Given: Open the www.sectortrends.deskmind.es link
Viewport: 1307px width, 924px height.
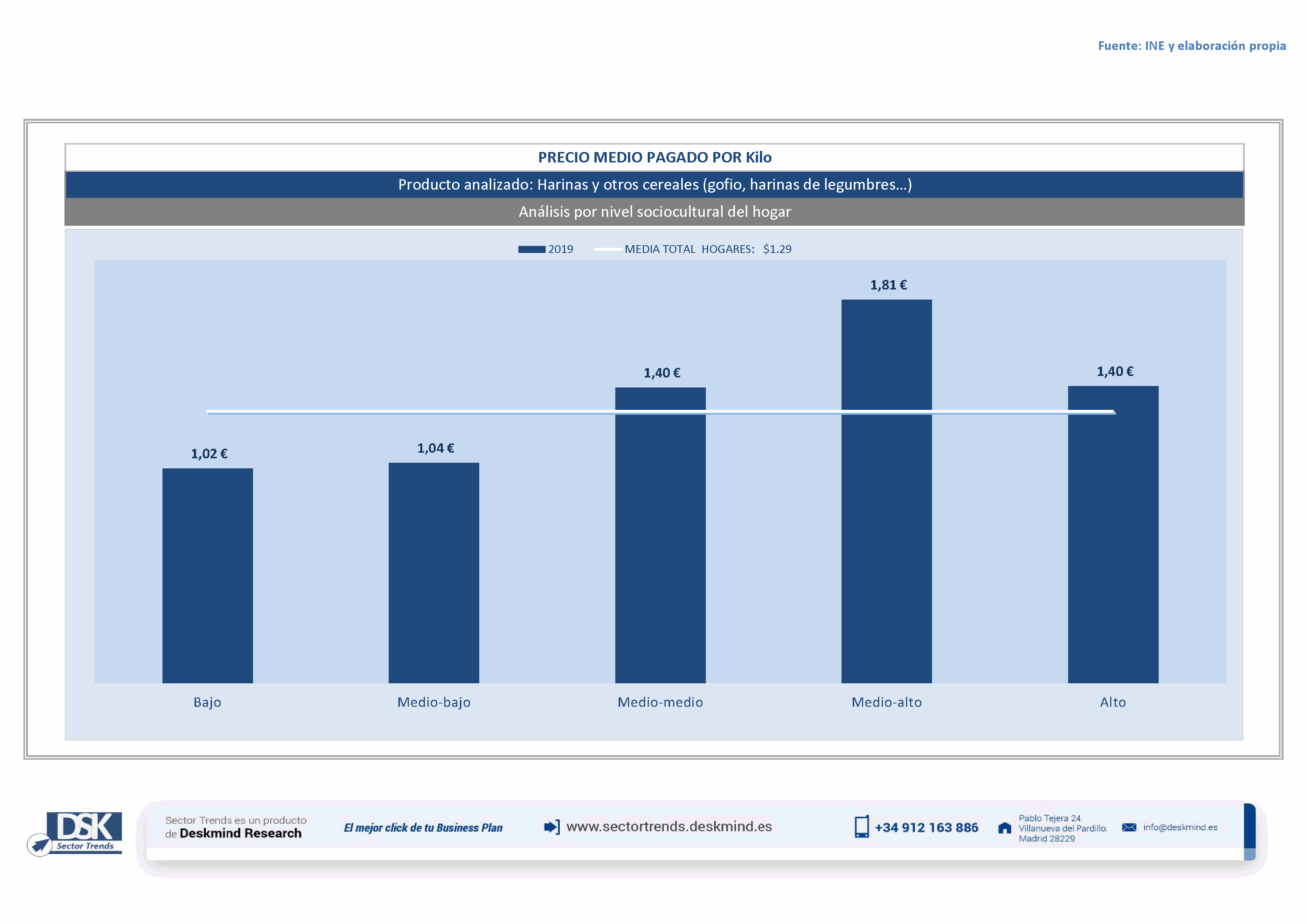Looking at the screenshot, I should (669, 827).
